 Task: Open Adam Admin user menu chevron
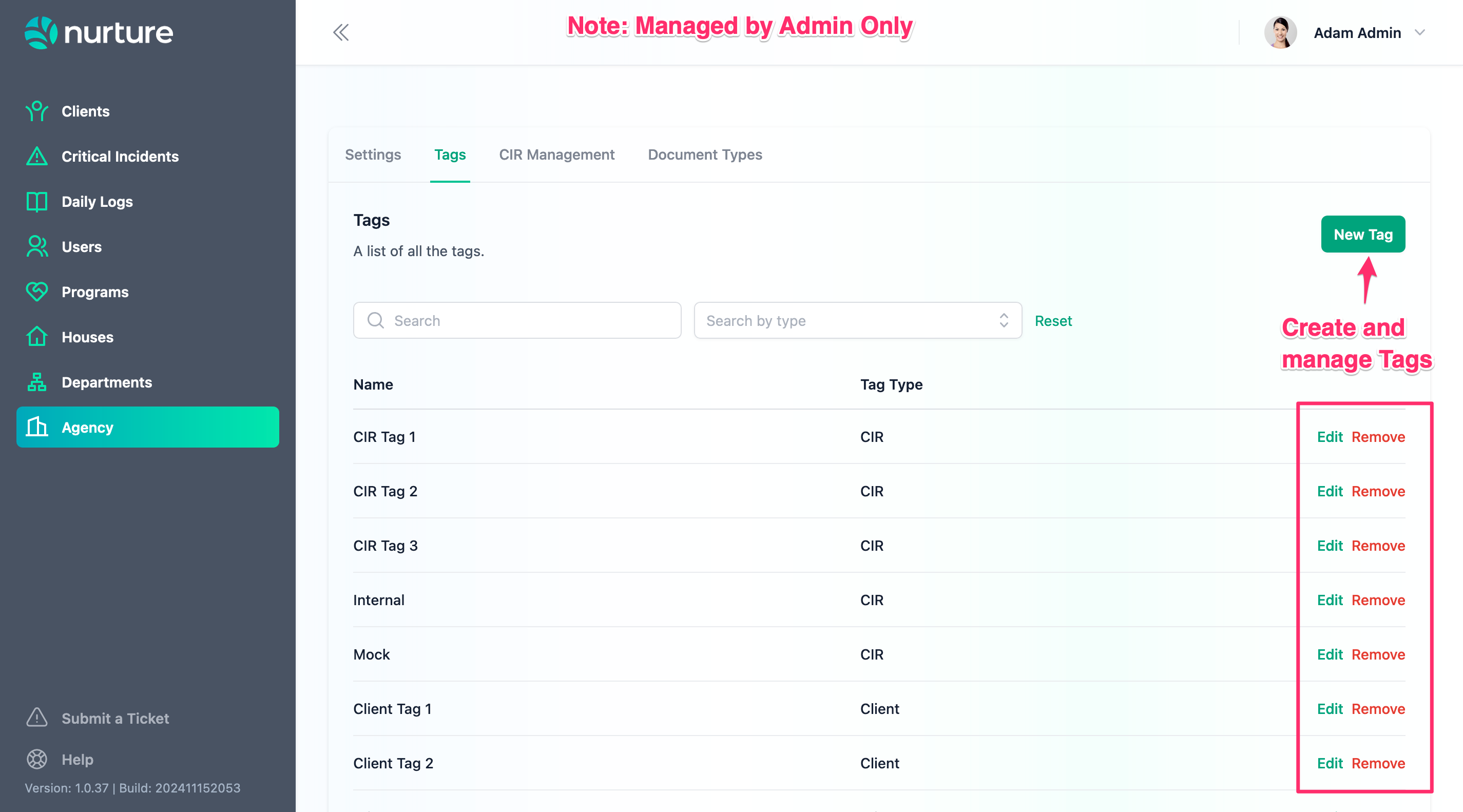(x=1420, y=32)
